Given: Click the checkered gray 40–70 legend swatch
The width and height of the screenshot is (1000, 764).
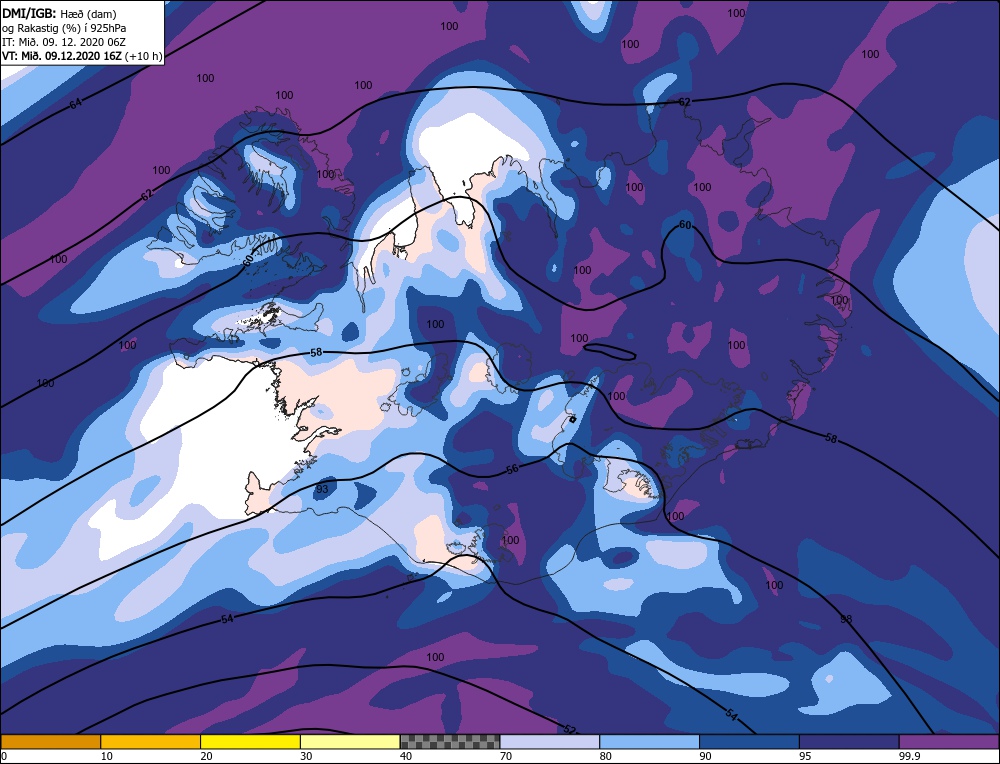Looking at the screenshot, I should [x=450, y=742].
